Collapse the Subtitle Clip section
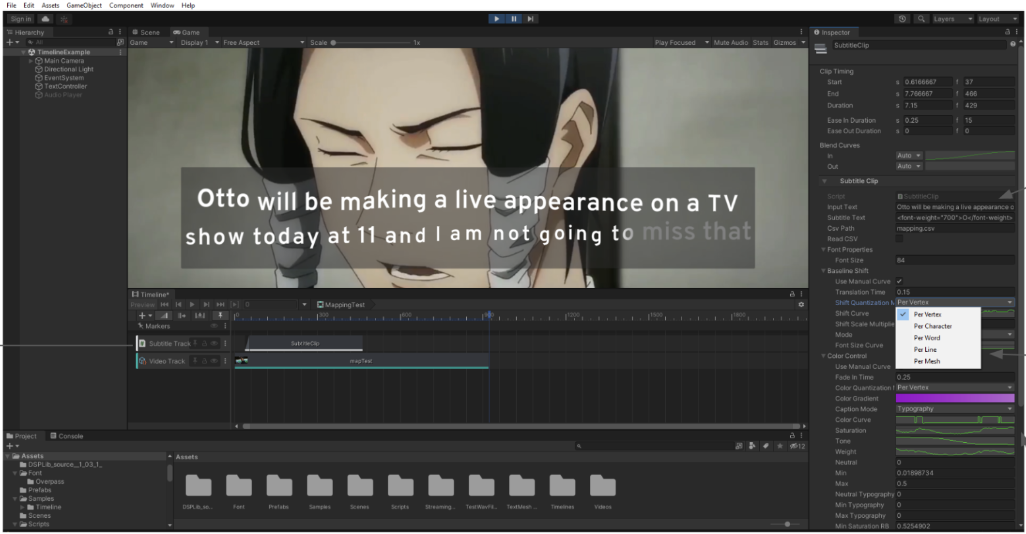The height and width of the screenshot is (534, 1026). (x=824, y=181)
